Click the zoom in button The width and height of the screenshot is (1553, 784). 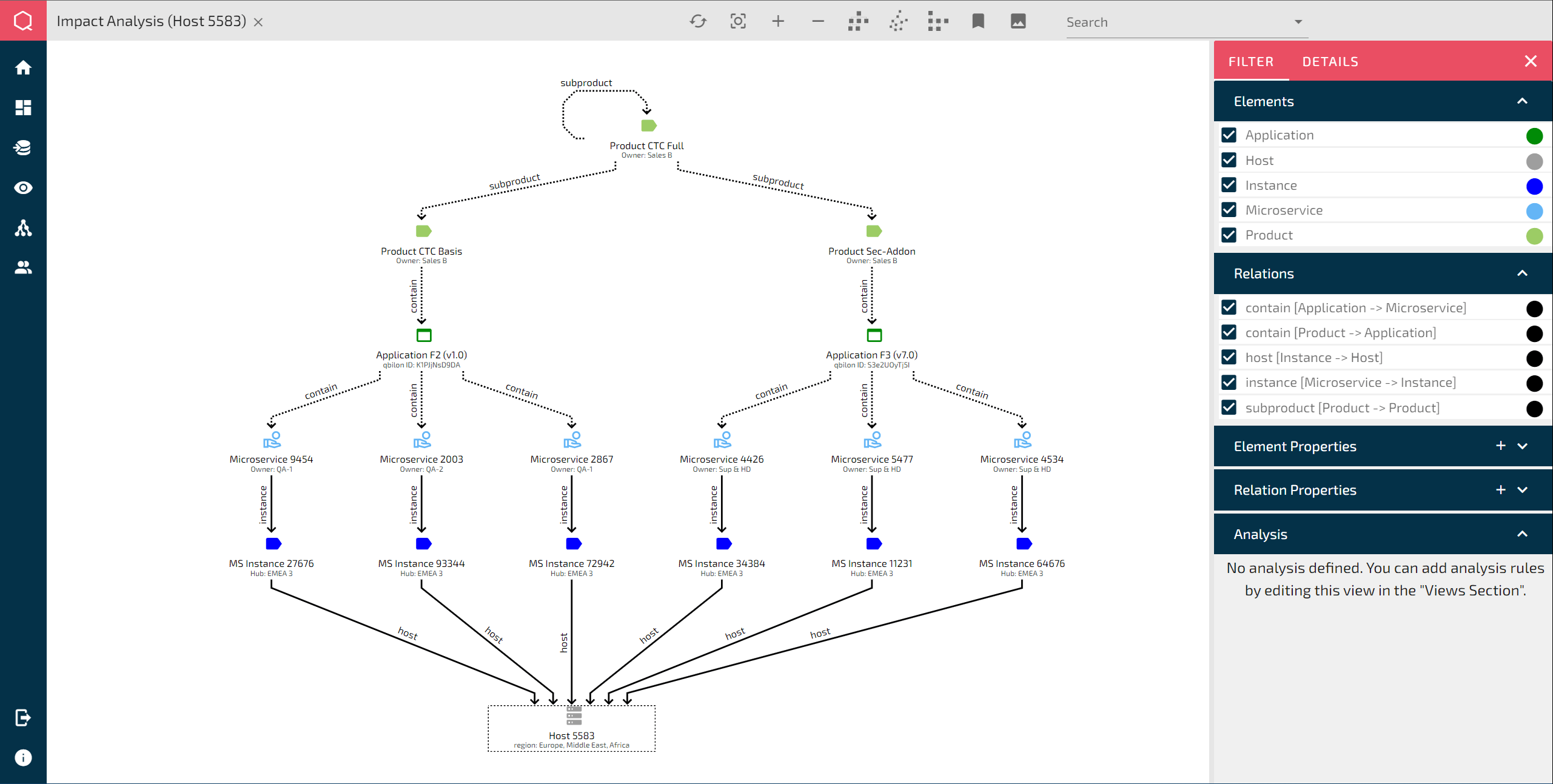[x=777, y=21]
